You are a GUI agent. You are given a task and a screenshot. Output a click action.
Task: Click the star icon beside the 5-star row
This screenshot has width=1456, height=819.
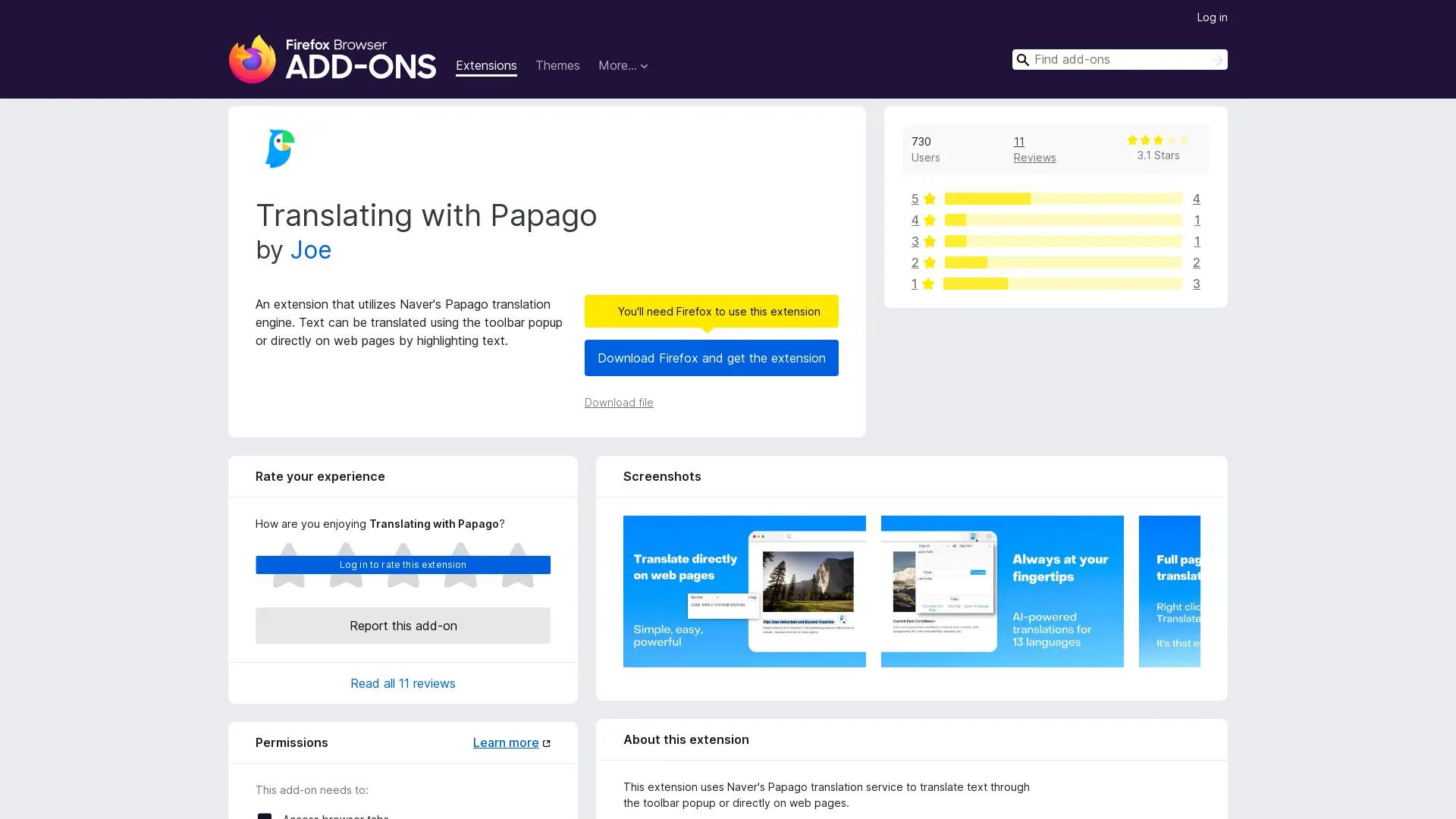pyautogui.click(x=928, y=199)
